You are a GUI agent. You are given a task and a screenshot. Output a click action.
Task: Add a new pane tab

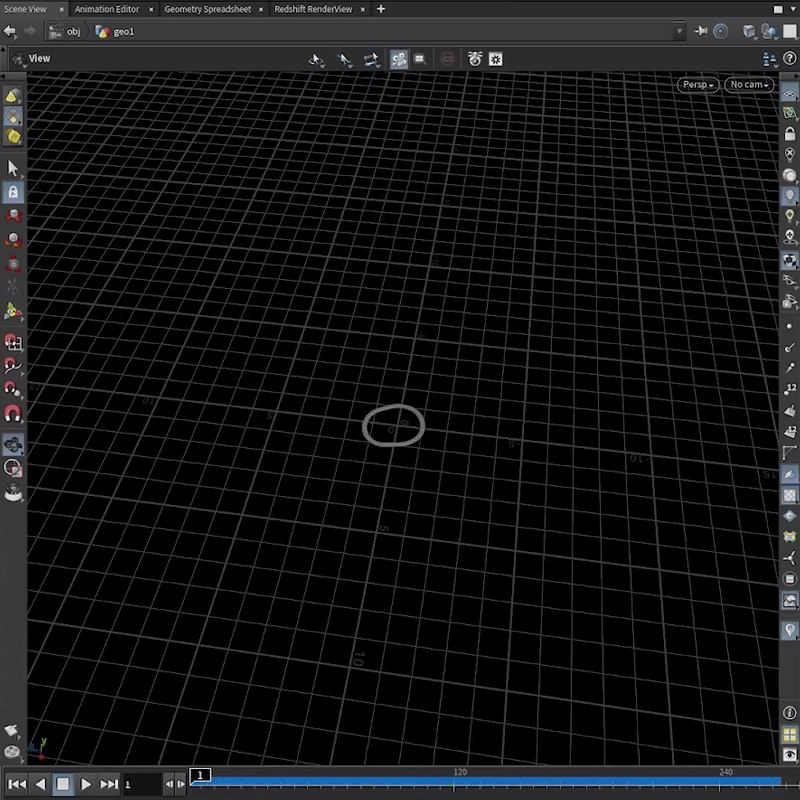pyautogui.click(x=381, y=9)
